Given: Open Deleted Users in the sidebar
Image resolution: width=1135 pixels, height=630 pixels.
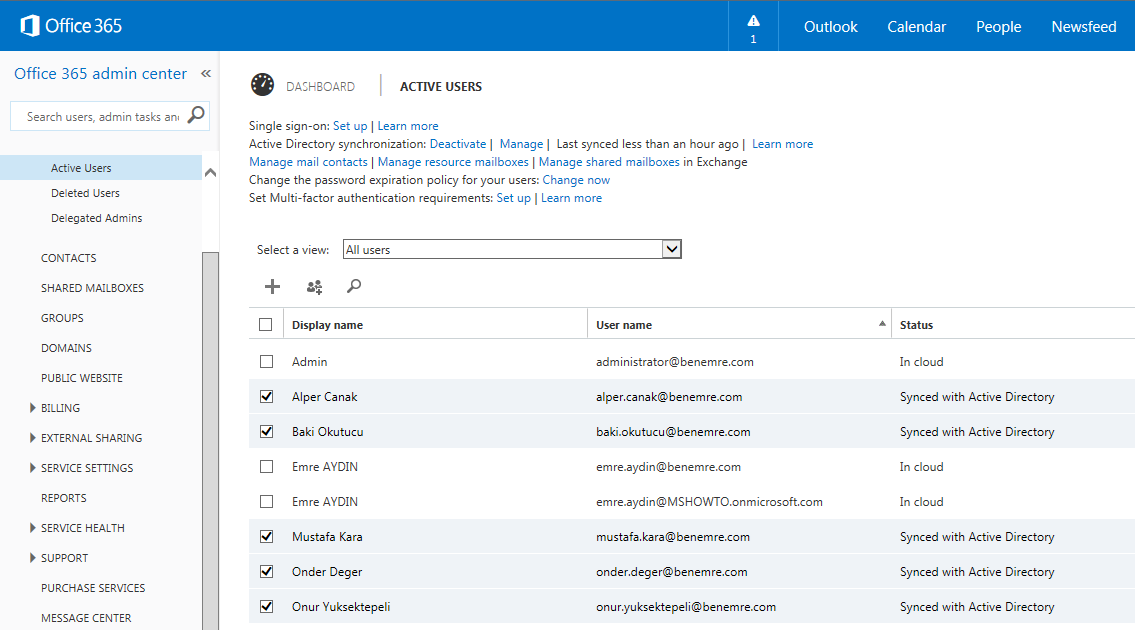Looking at the screenshot, I should pos(85,193).
